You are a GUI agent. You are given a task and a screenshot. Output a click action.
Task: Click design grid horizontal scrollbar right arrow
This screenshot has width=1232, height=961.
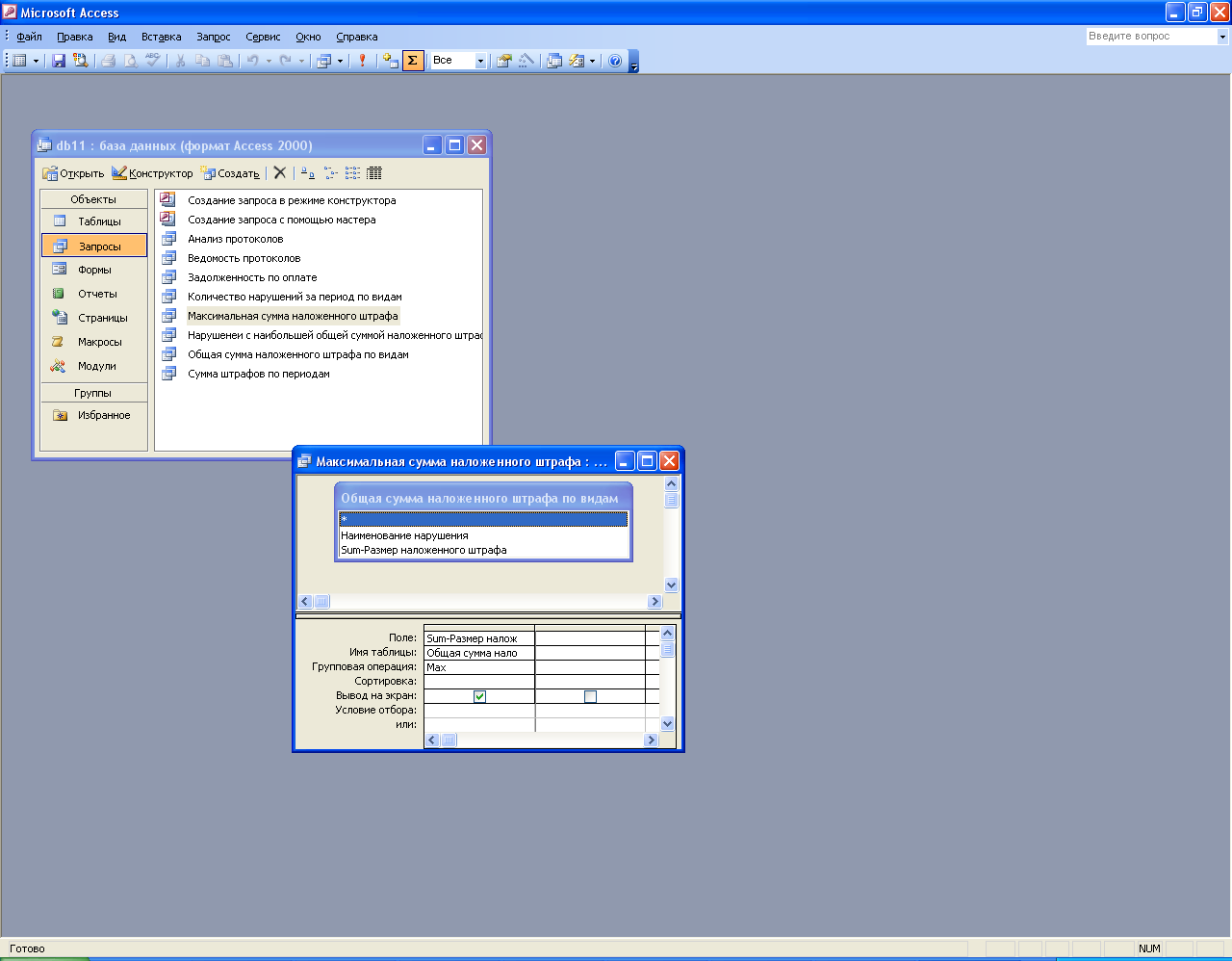[652, 740]
